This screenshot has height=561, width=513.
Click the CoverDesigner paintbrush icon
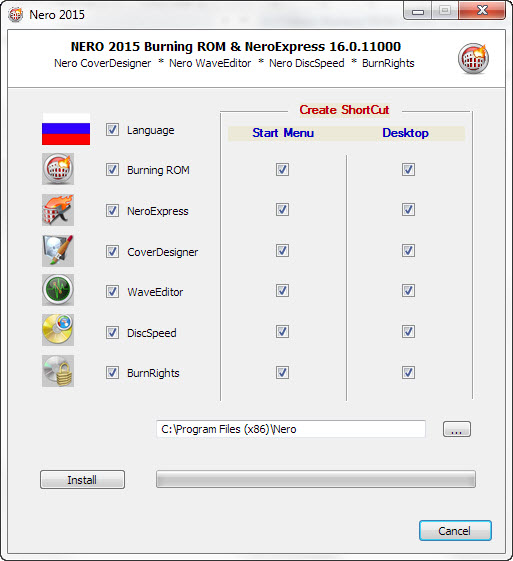(58, 251)
